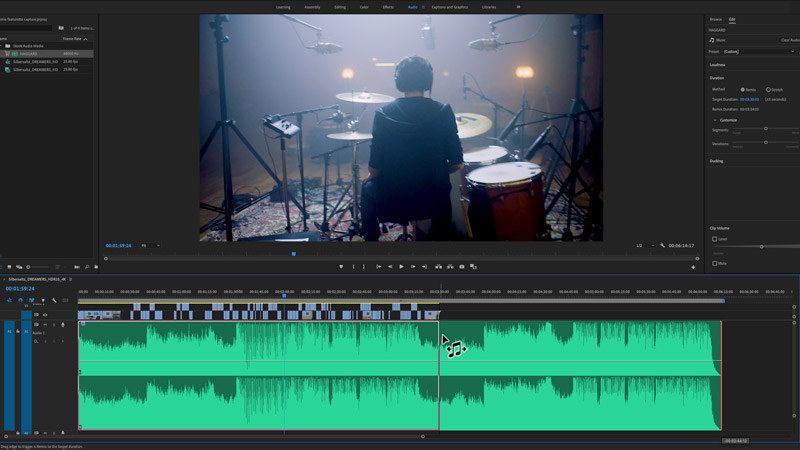Select the Stretch method radio button
This screenshot has height=450, width=800.
[767, 89]
